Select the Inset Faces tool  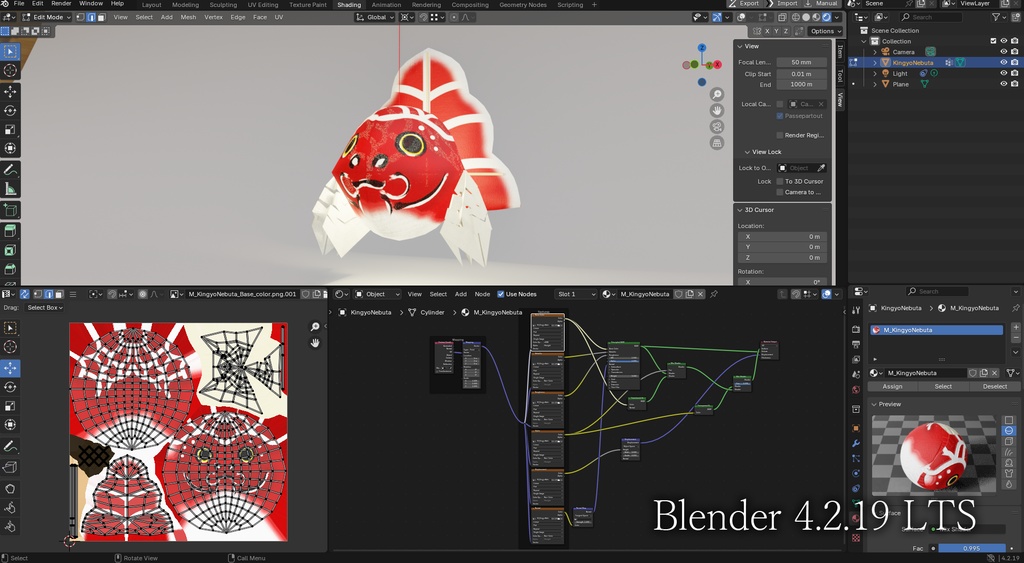(x=10, y=250)
